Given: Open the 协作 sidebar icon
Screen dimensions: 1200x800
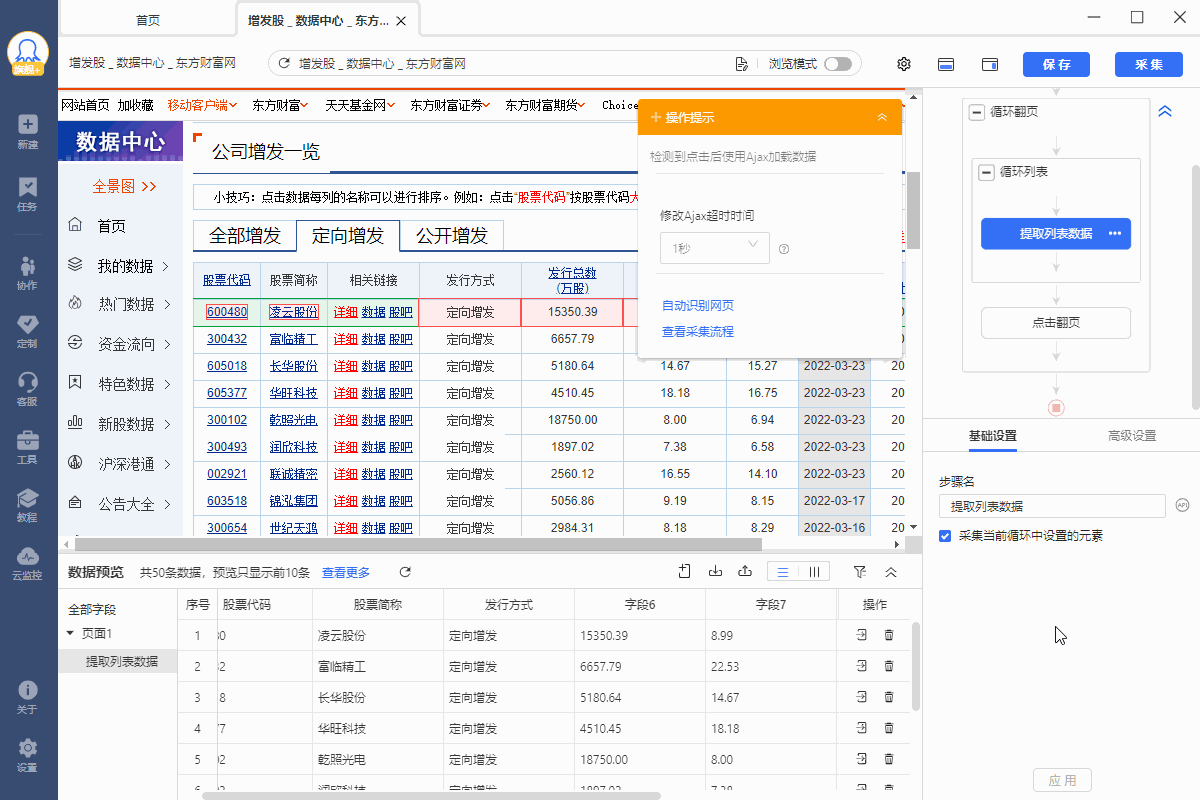Looking at the screenshot, I should (28, 272).
